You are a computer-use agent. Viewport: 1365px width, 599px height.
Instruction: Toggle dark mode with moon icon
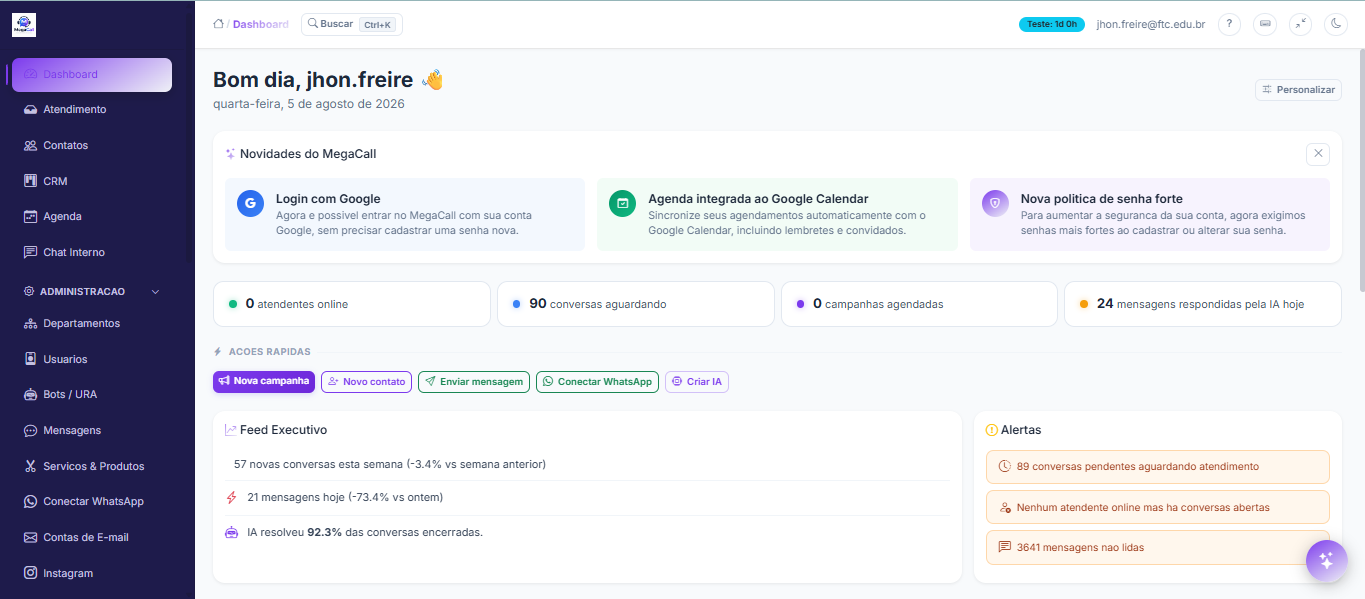(x=1336, y=24)
